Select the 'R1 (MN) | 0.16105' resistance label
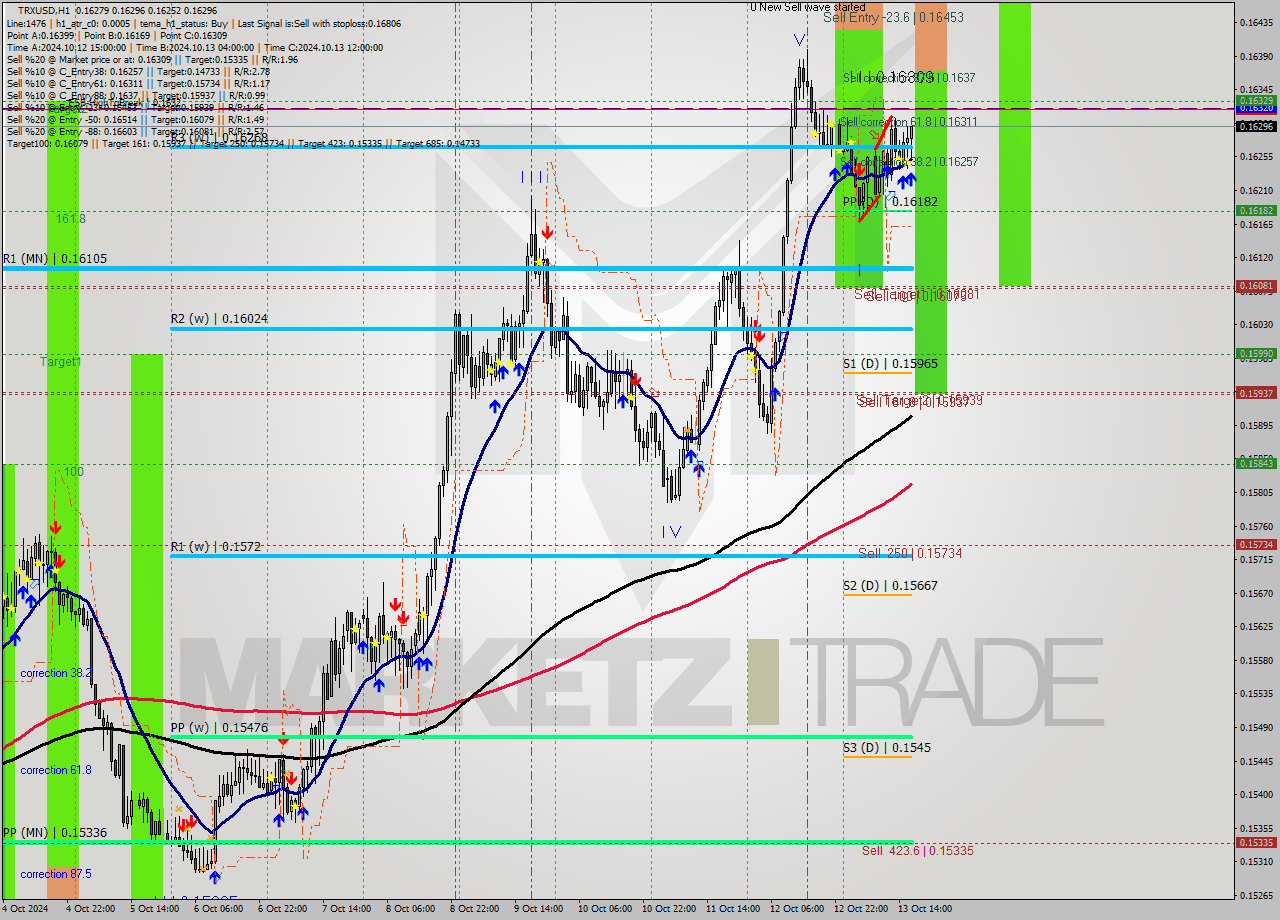The height and width of the screenshot is (920, 1280). pyautogui.click(x=54, y=259)
